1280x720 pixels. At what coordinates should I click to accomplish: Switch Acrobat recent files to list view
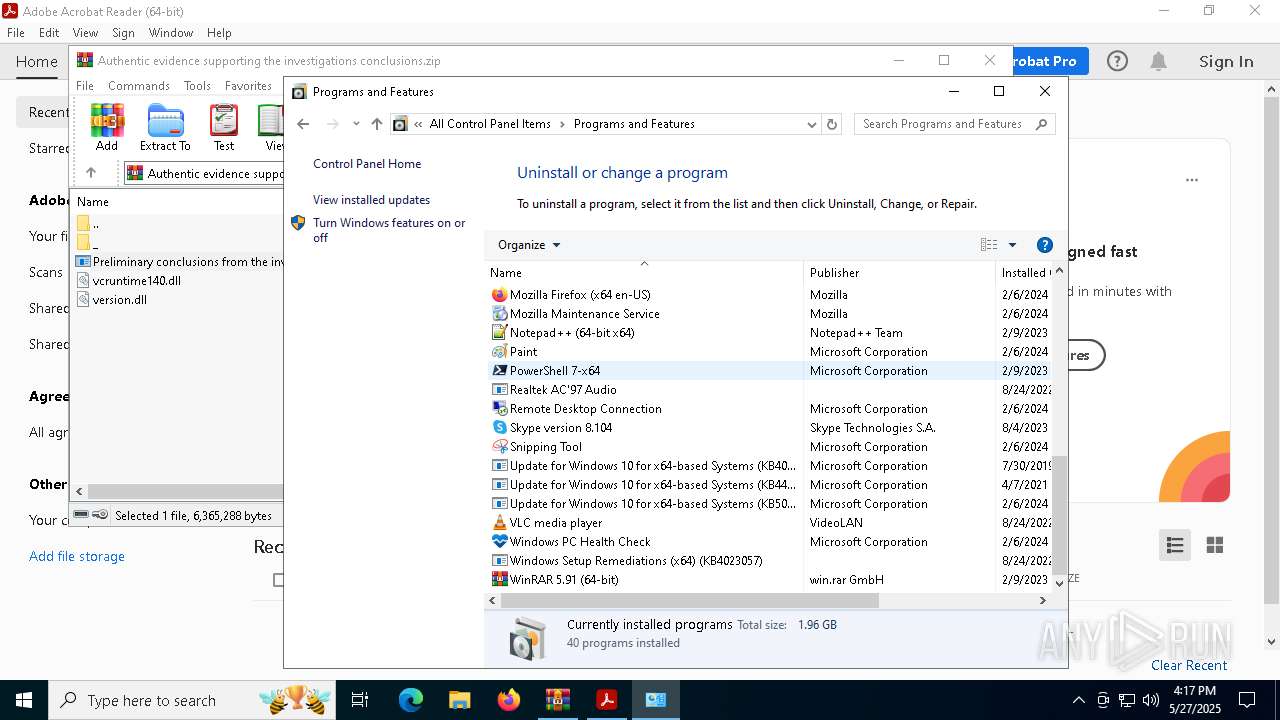coord(1175,545)
